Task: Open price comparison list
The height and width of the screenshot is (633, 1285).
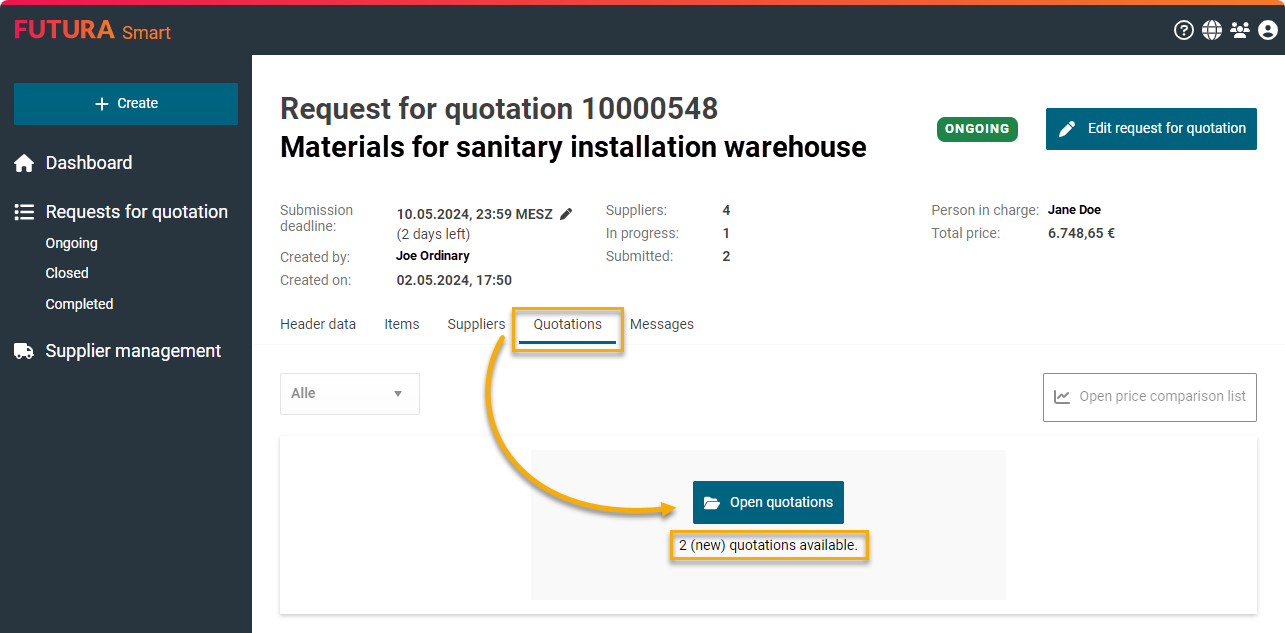Action: 1150,397
